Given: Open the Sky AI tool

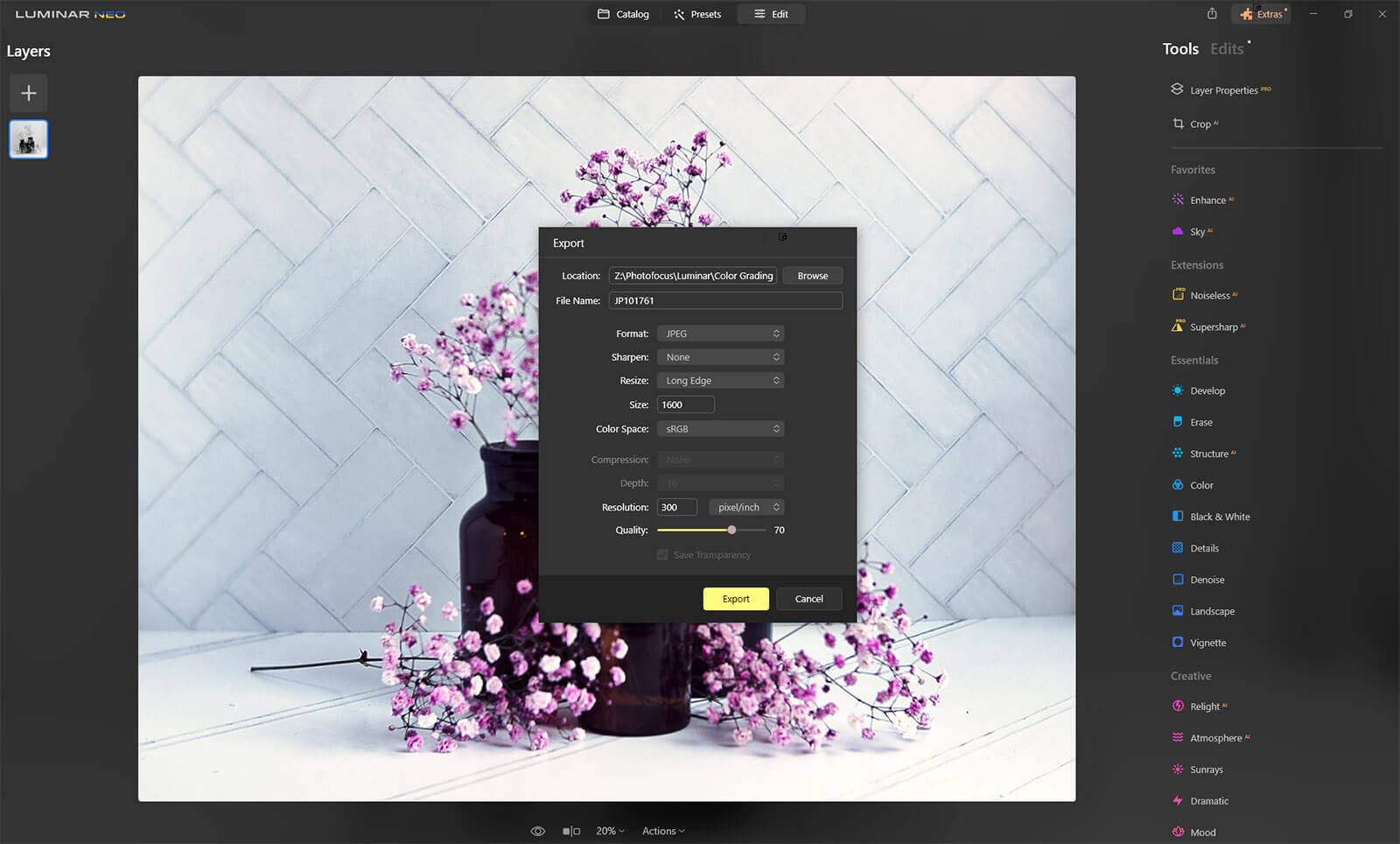Looking at the screenshot, I should click(1196, 232).
